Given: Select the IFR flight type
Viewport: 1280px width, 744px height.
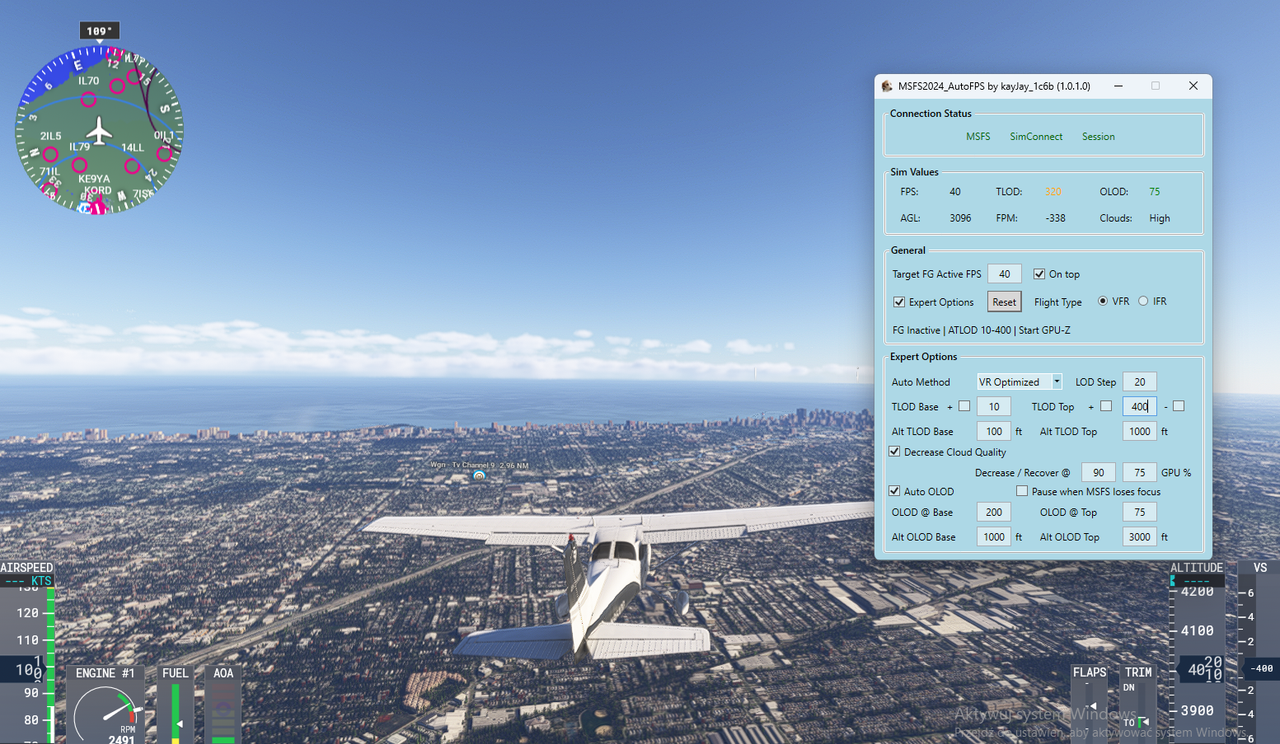Looking at the screenshot, I should [1143, 301].
